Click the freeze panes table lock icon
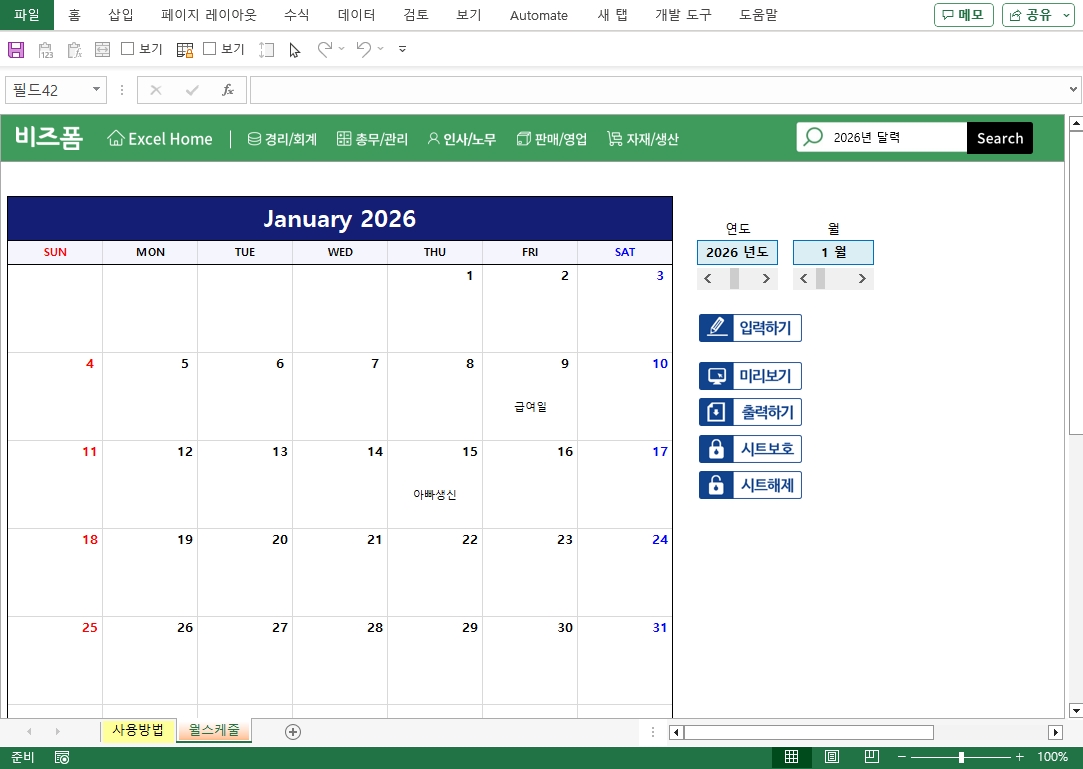 [x=185, y=50]
